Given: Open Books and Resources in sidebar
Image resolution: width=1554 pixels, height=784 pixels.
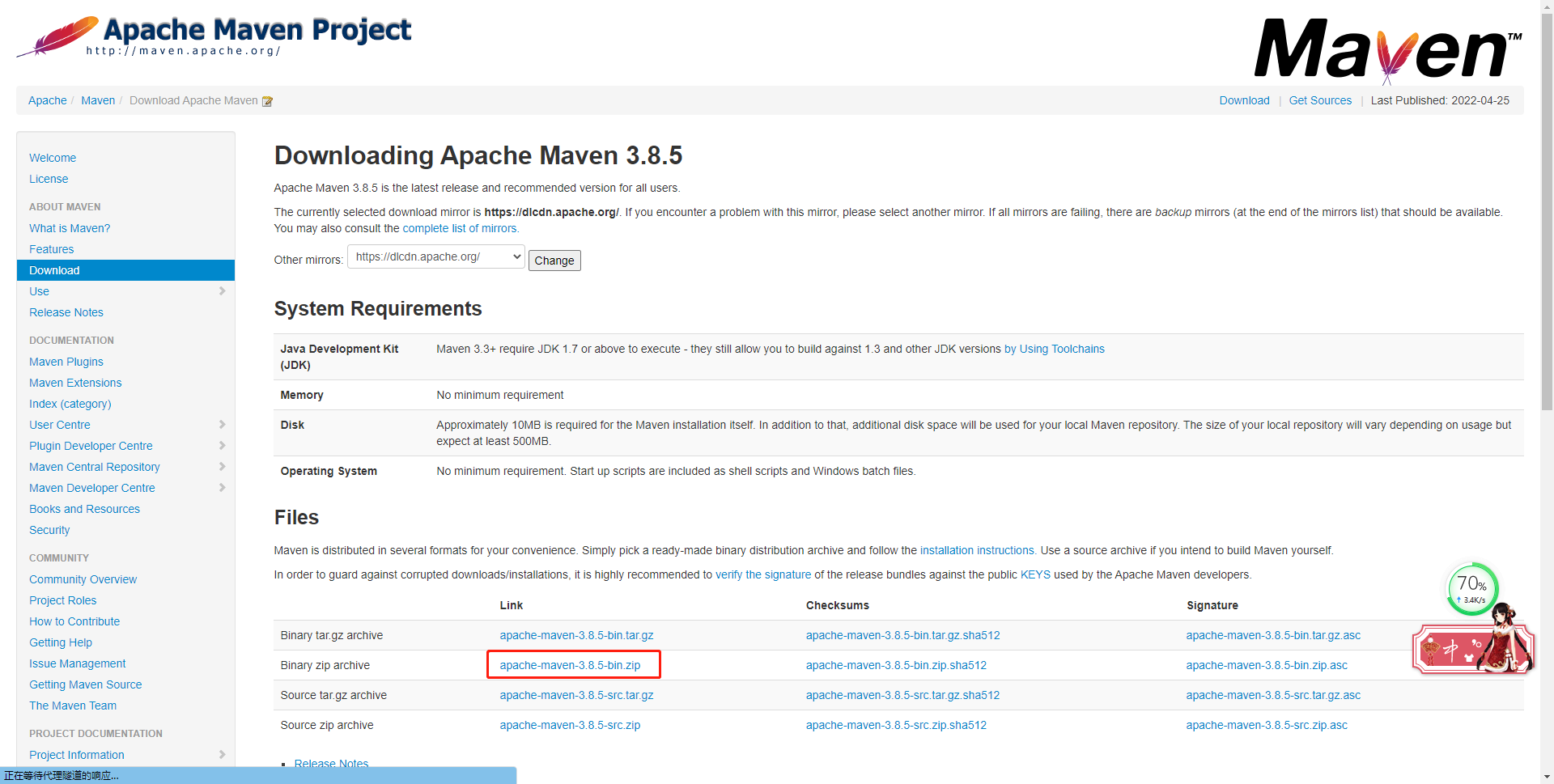Looking at the screenshot, I should pos(84,509).
